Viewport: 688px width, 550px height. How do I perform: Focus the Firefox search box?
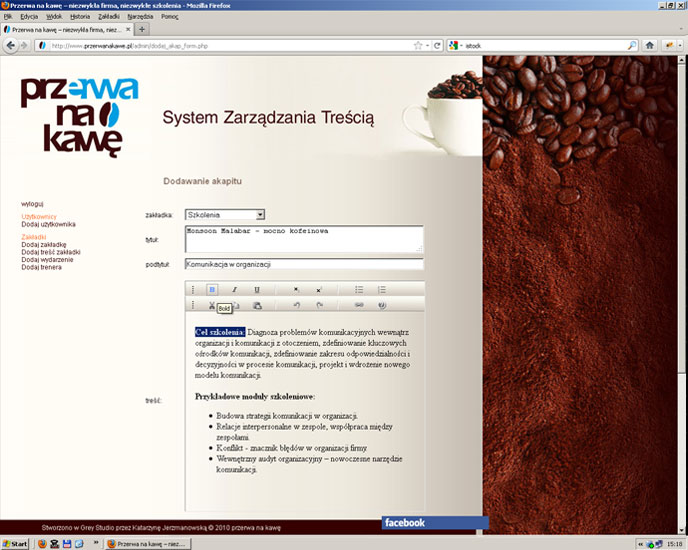pyautogui.click(x=543, y=46)
